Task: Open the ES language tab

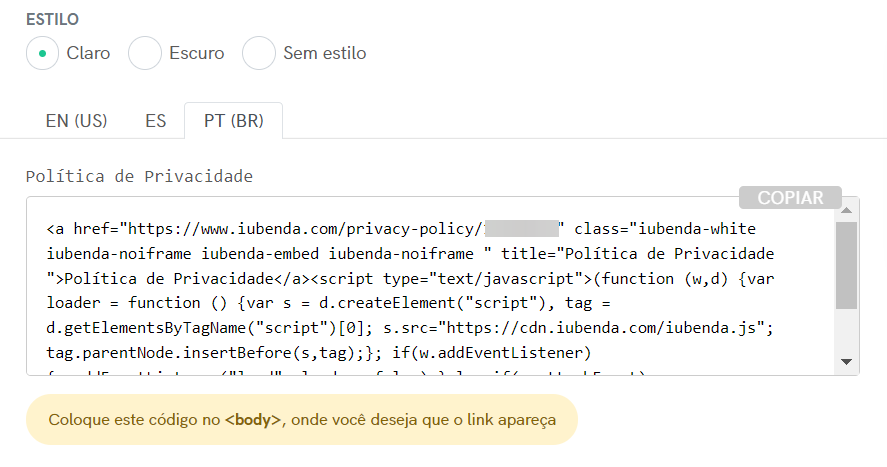Action: click(x=155, y=121)
